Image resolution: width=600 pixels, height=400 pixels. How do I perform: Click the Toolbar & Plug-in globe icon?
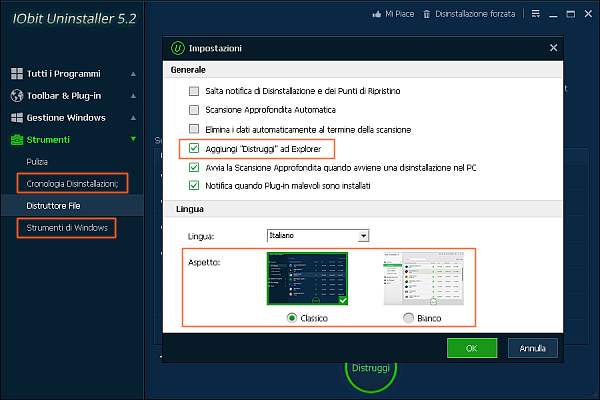tap(17, 96)
